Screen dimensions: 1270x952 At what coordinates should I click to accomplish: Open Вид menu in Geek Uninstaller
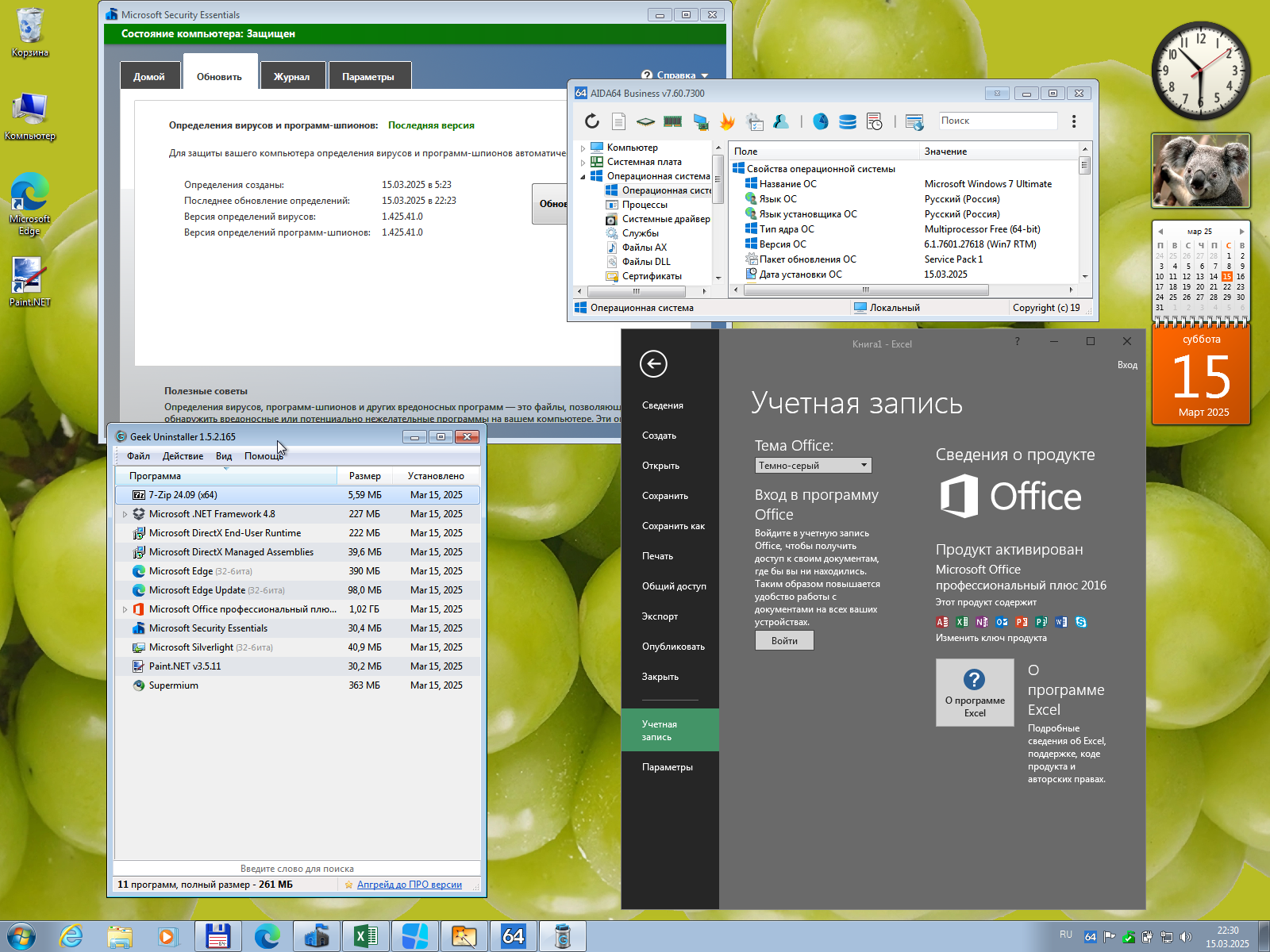[224, 456]
